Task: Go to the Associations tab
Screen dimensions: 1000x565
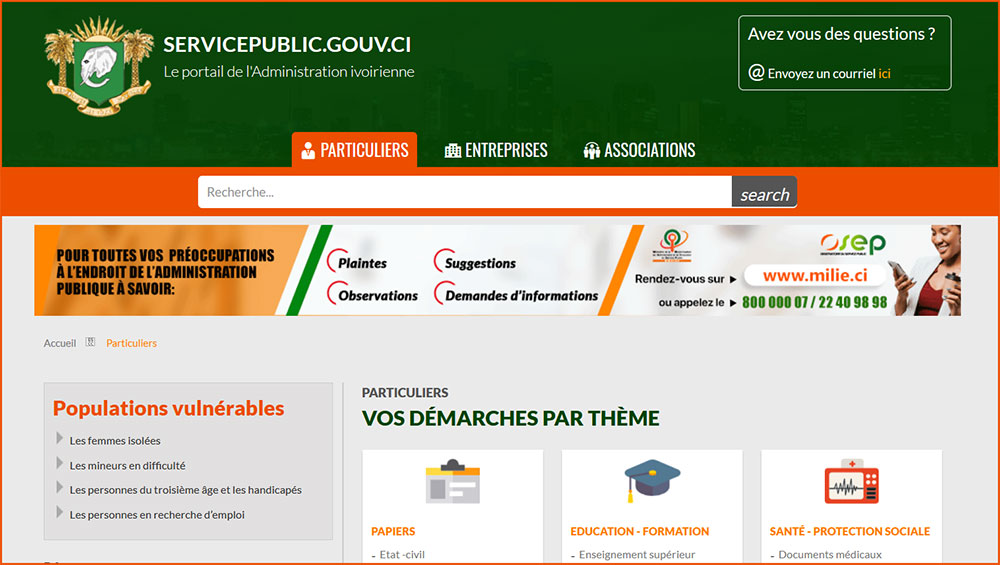Action: coord(639,150)
